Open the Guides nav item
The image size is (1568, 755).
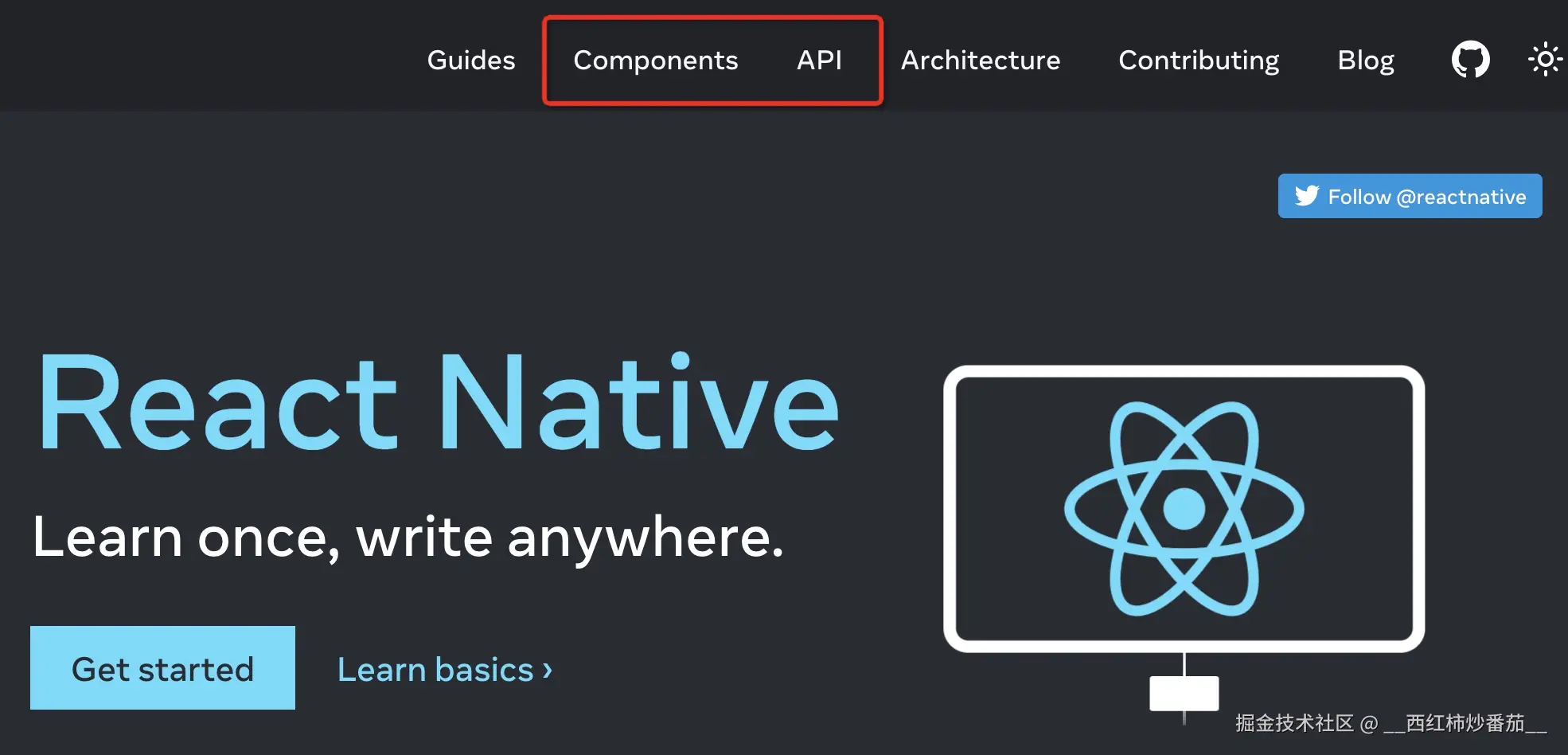(471, 61)
